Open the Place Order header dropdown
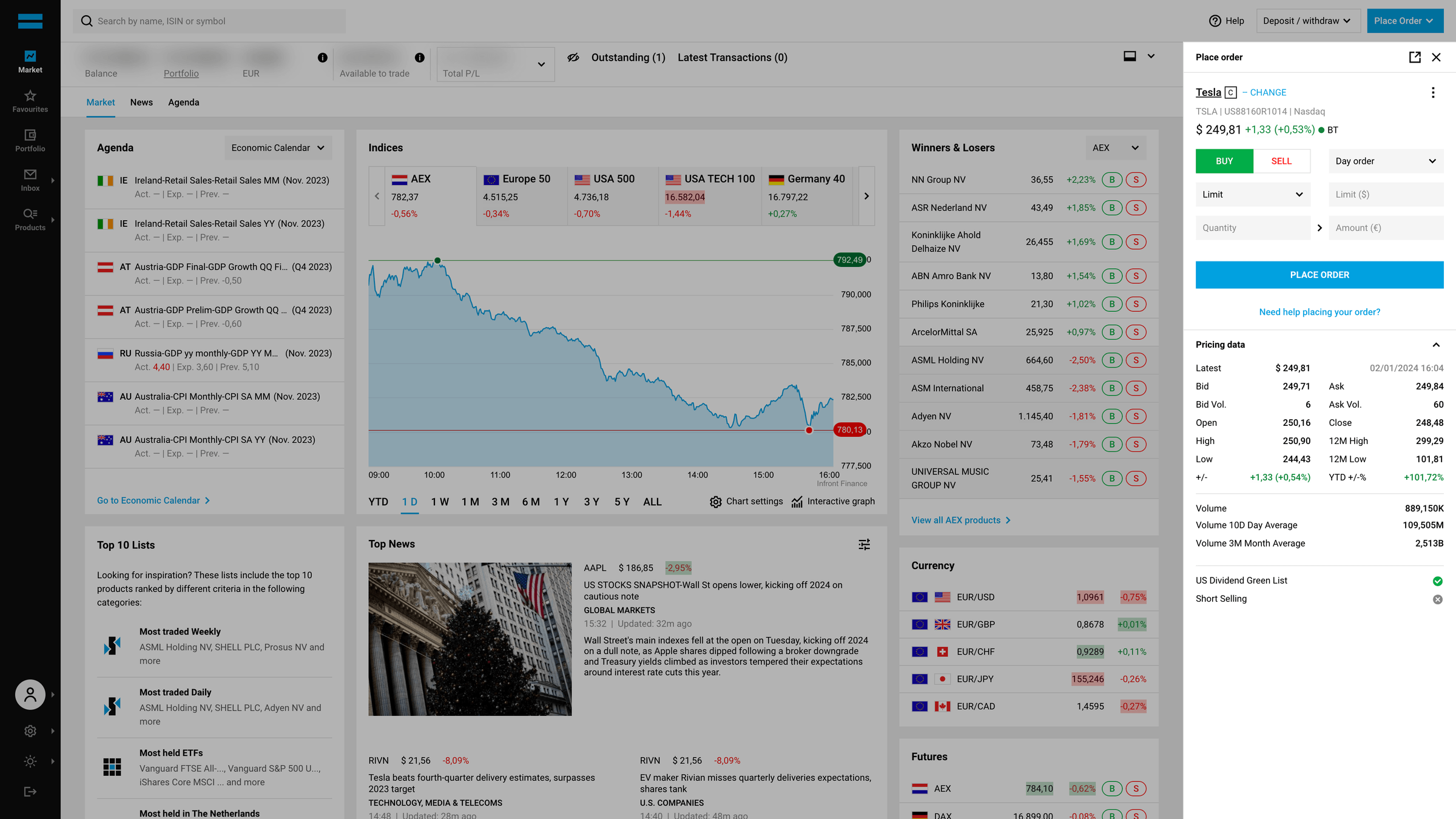 1405,21
